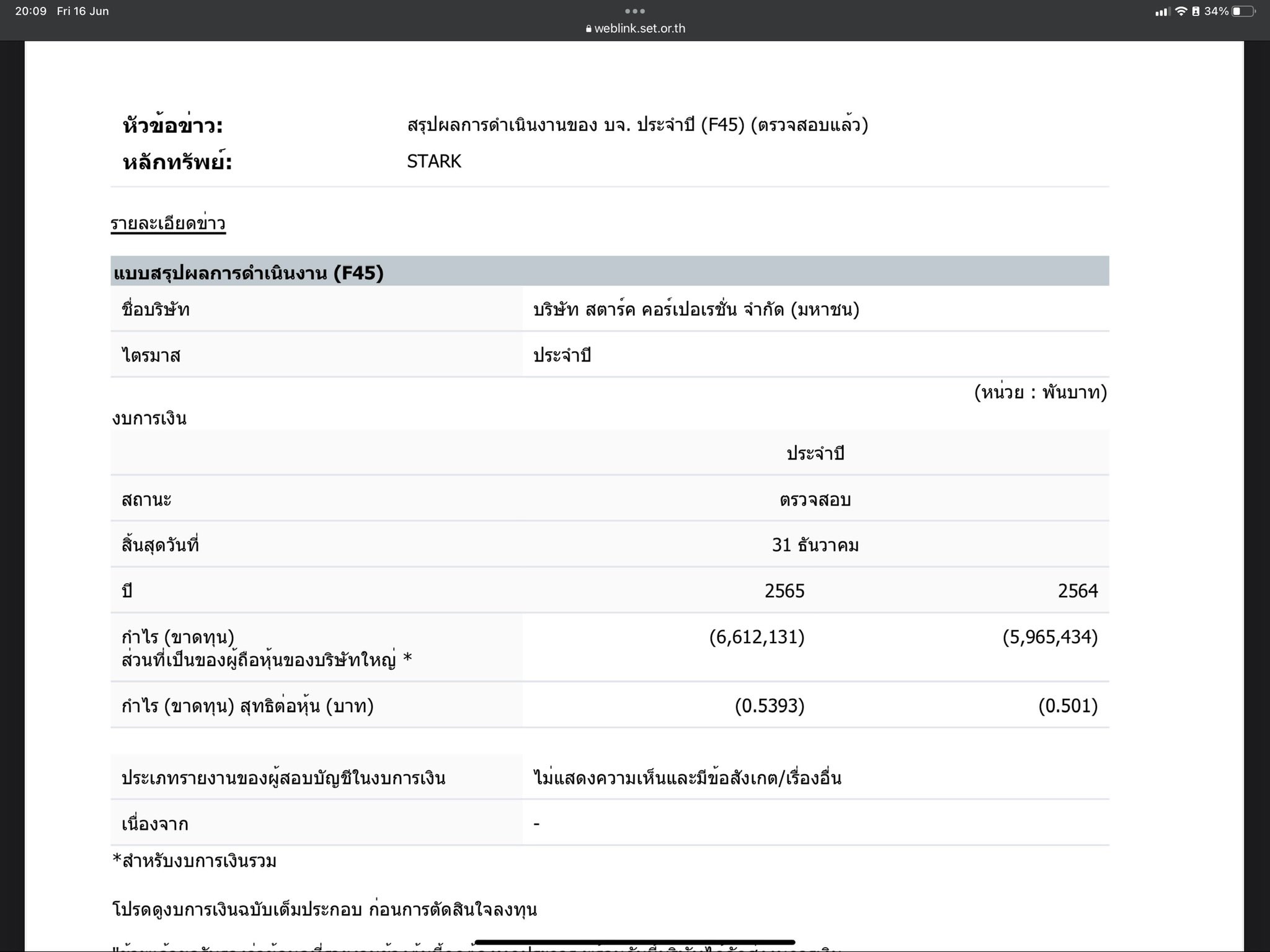Screen dimensions: 1270x952
Task: Tap the three-dot multitasking menu at top
Action: click(634, 11)
